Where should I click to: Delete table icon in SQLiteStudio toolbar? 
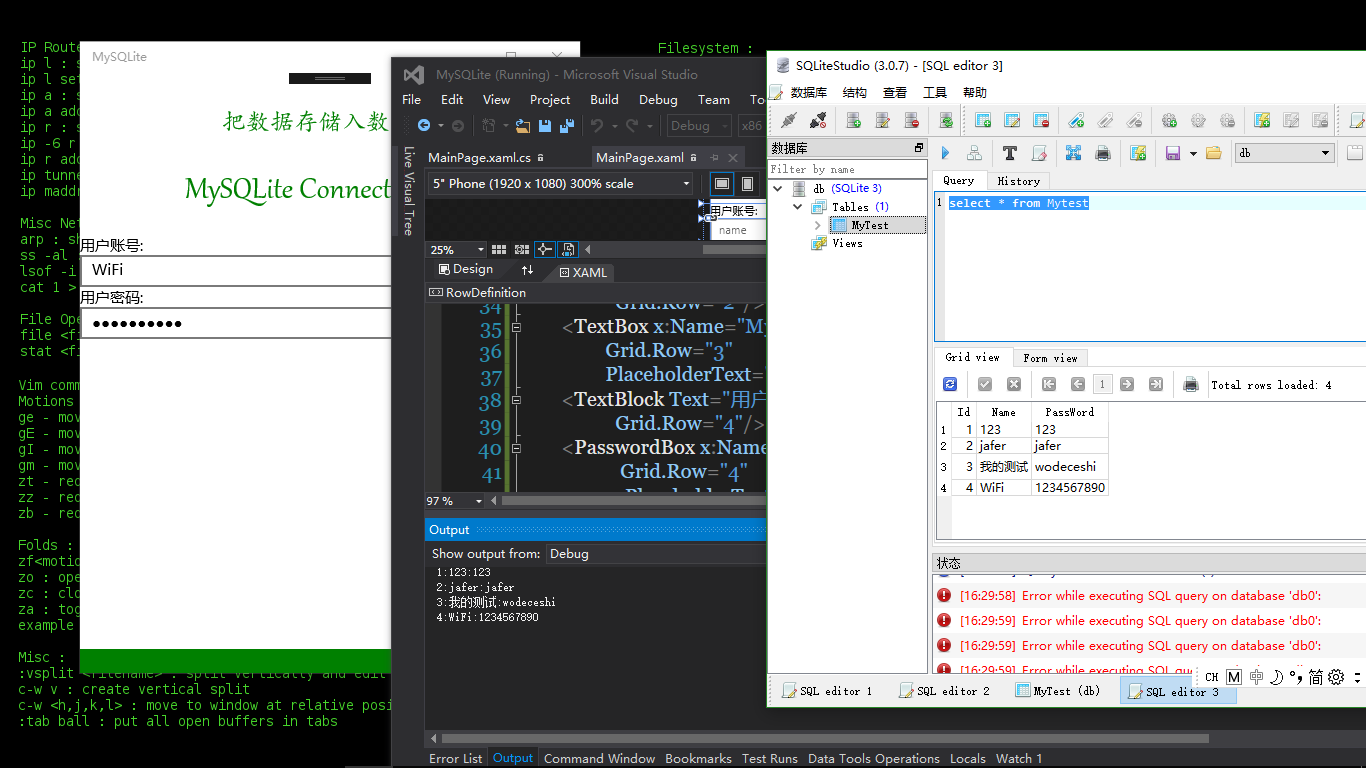tap(1040, 120)
